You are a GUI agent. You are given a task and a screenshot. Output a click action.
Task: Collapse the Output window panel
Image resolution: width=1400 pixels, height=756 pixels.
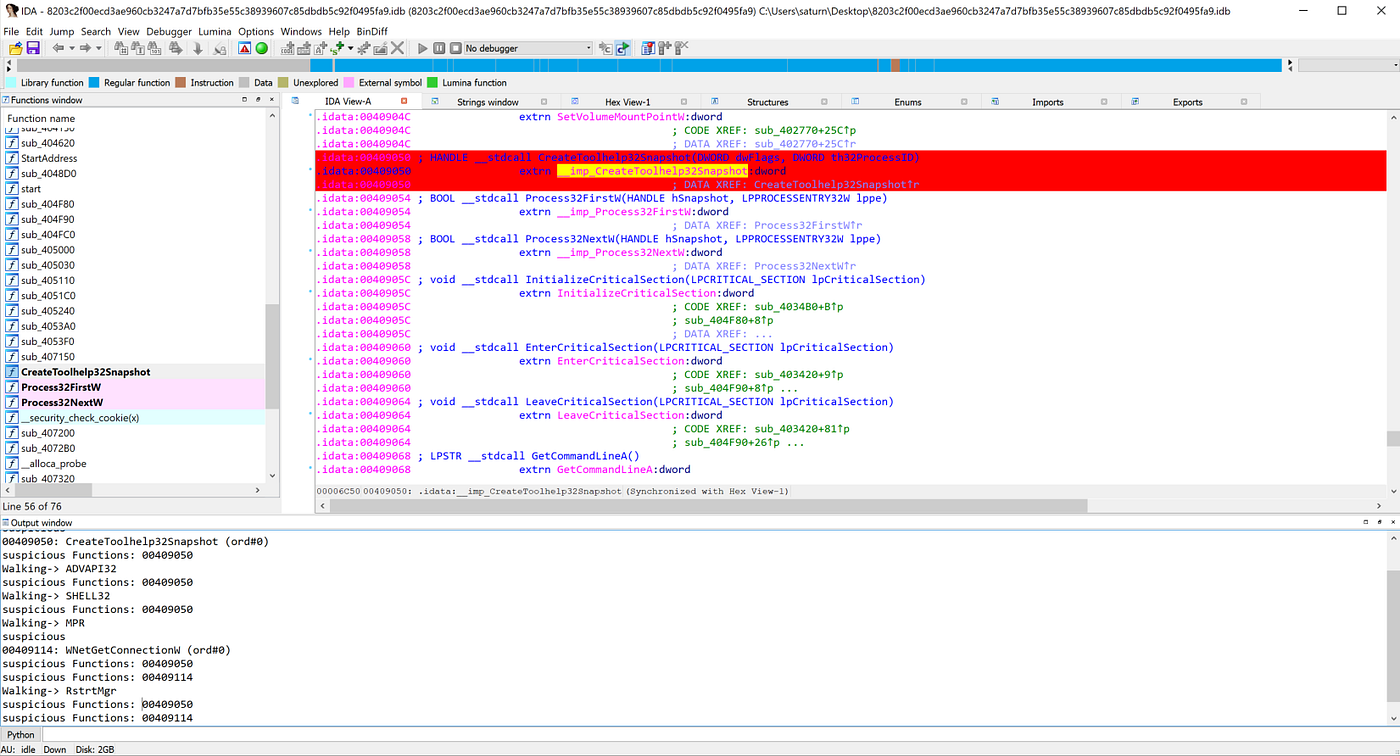click(1365, 521)
